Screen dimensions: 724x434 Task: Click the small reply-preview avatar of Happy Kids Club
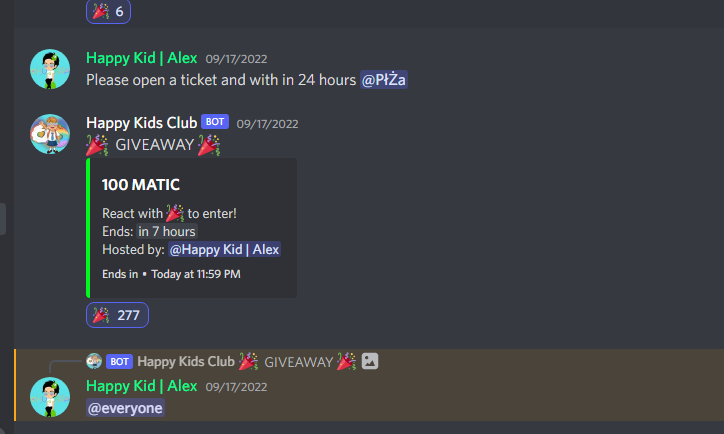(x=94, y=361)
